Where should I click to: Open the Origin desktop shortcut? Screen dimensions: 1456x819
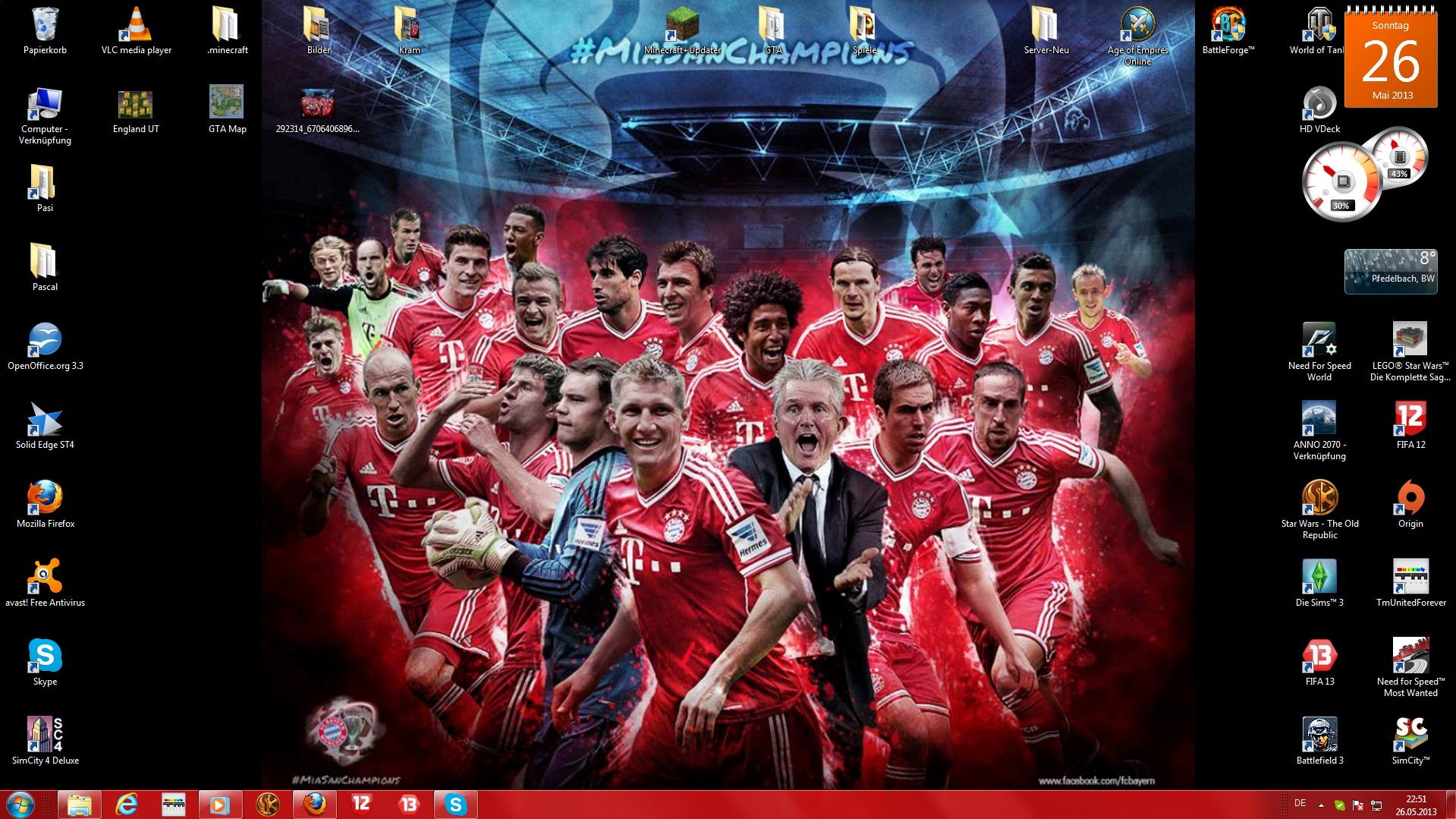[1410, 498]
